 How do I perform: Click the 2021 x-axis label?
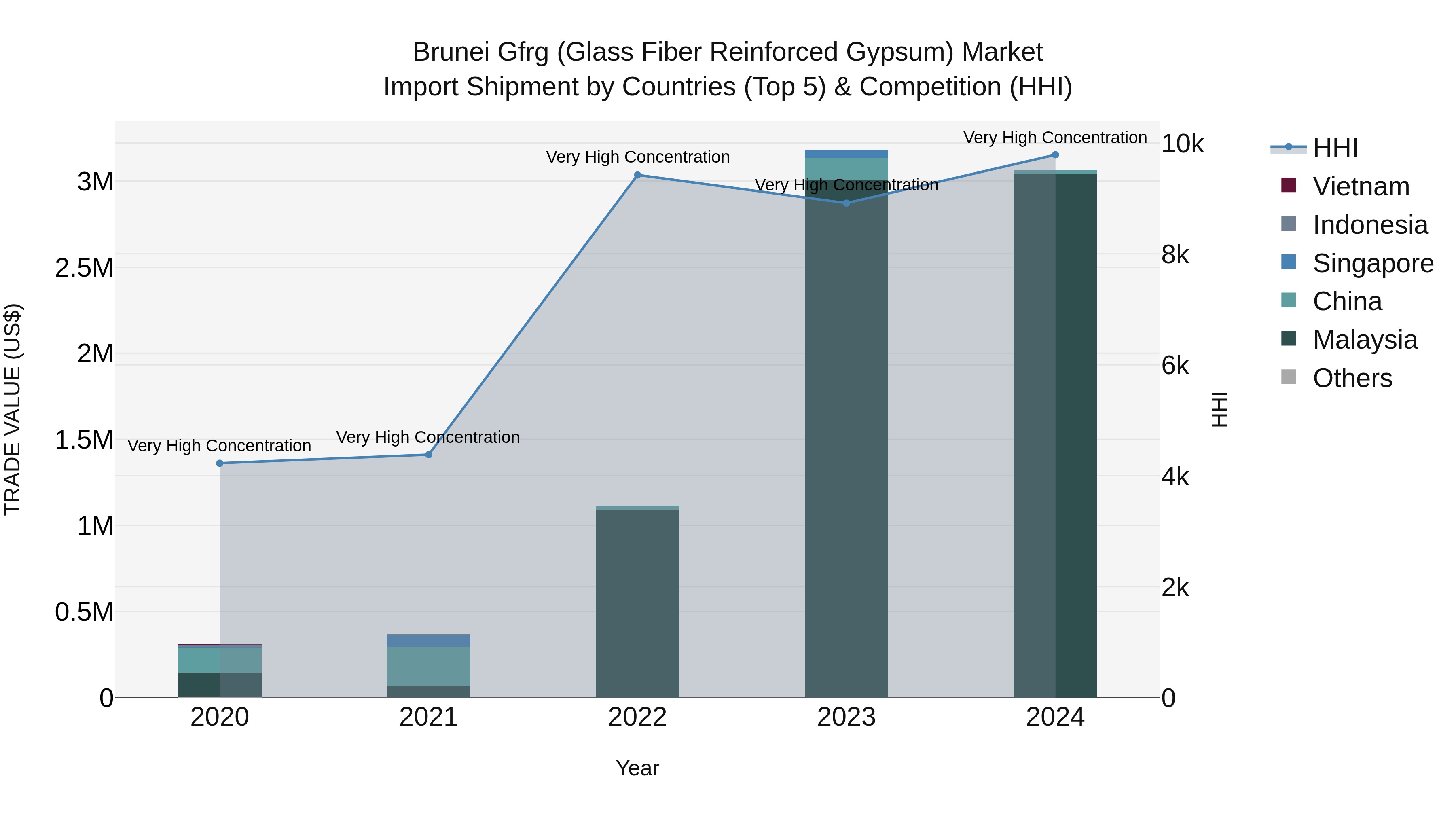(428, 717)
